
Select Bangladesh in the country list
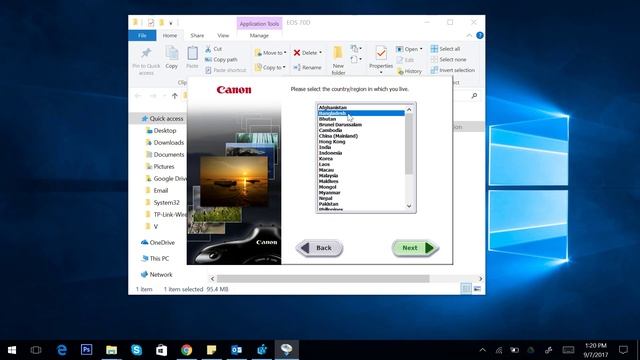pyautogui.click(x=361, y=113)
